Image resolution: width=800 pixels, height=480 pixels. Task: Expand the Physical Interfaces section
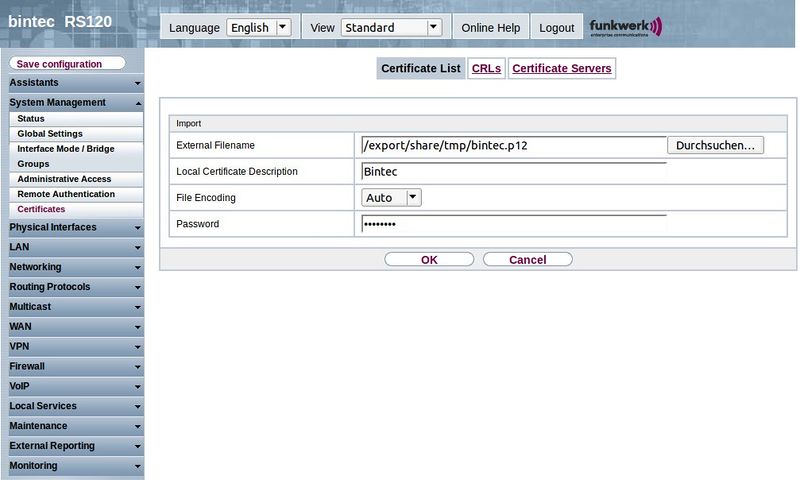tap(73, 227)
